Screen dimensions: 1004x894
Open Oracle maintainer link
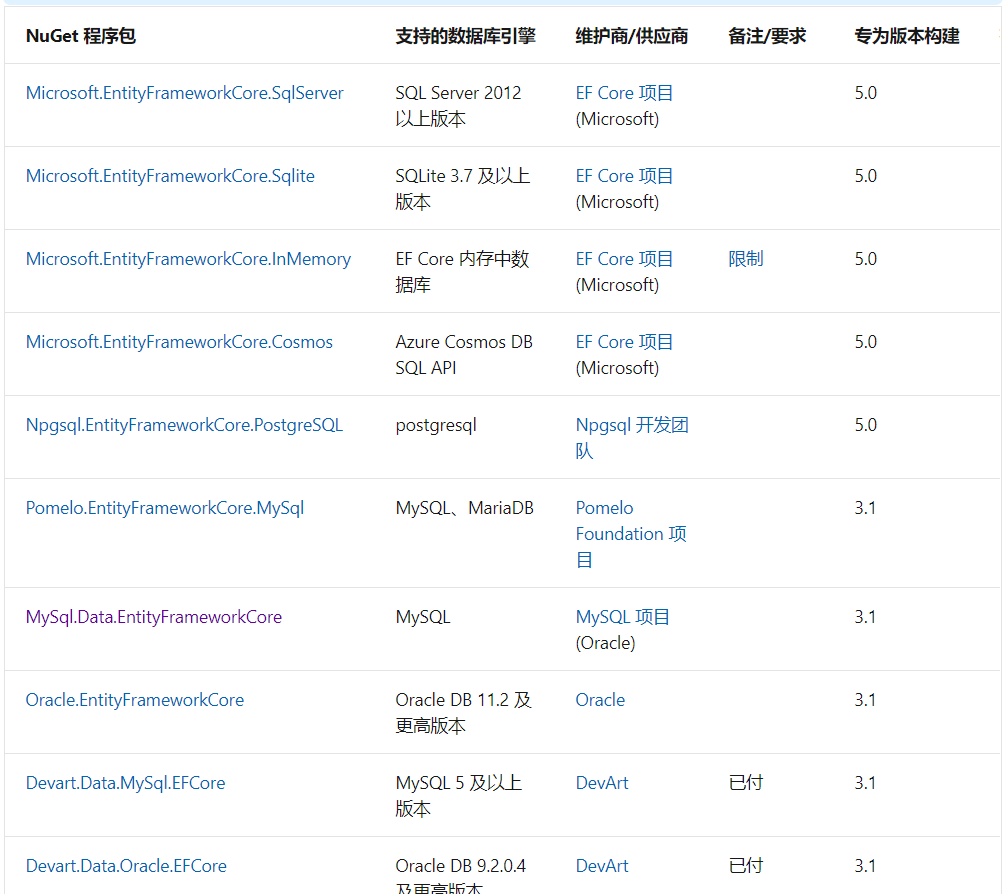tap(600, 700)
